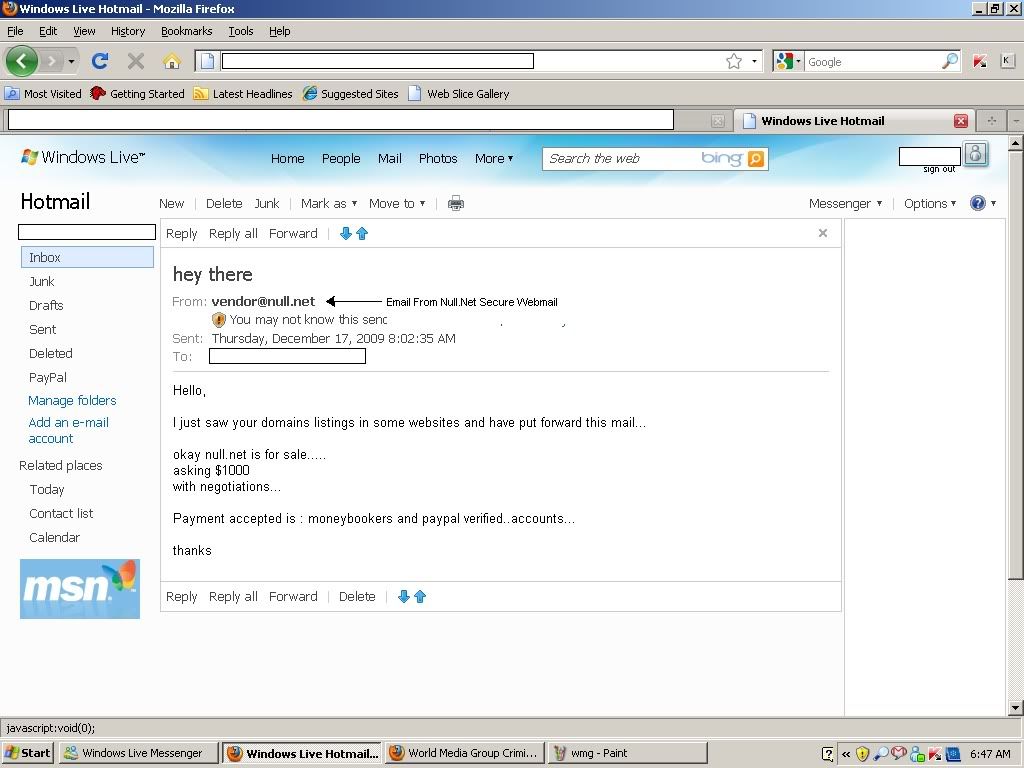
Task: Open the browser Home icon
Action: click(172, 61)
